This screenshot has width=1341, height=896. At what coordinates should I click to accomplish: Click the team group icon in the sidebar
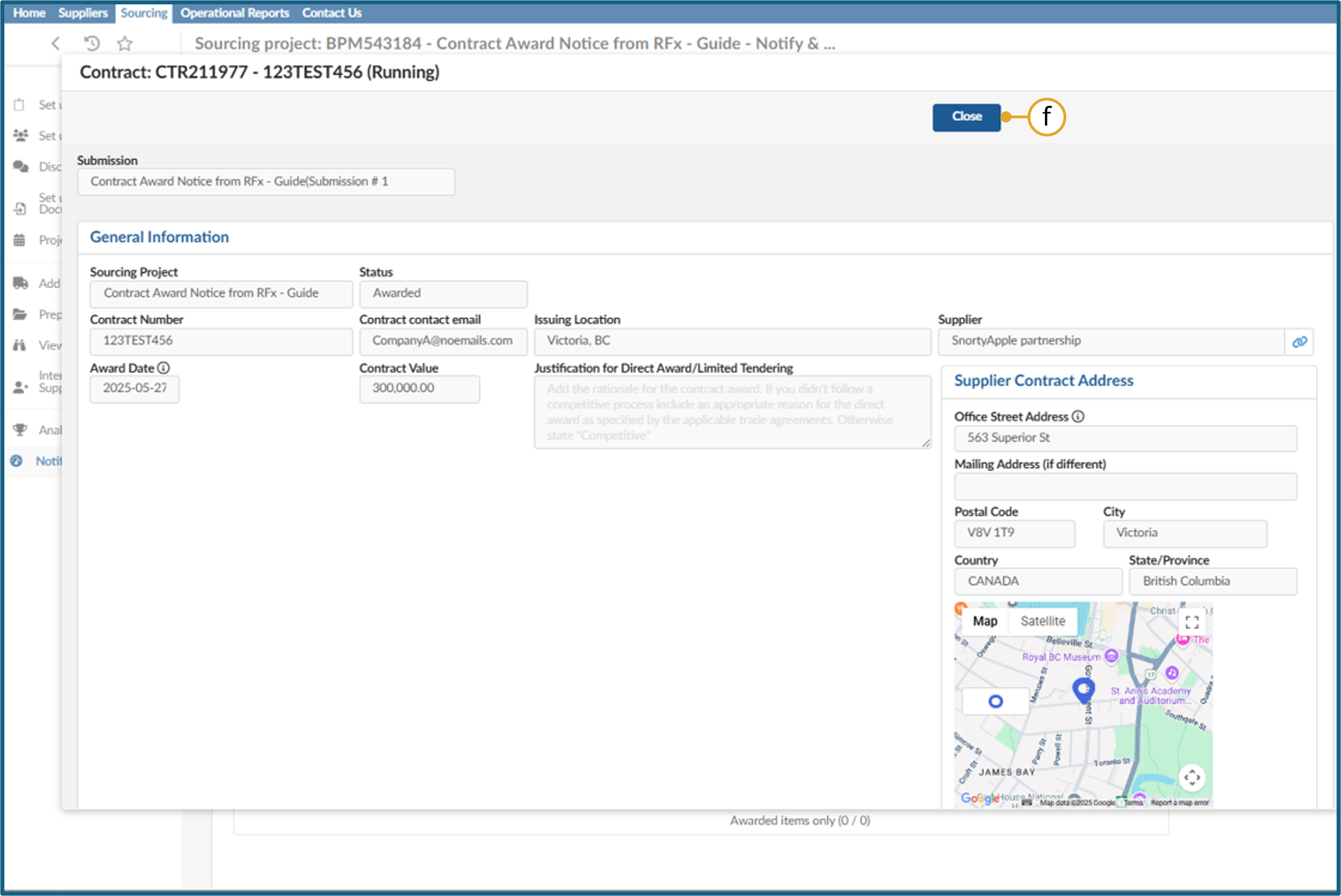click(x=21, y=135)
